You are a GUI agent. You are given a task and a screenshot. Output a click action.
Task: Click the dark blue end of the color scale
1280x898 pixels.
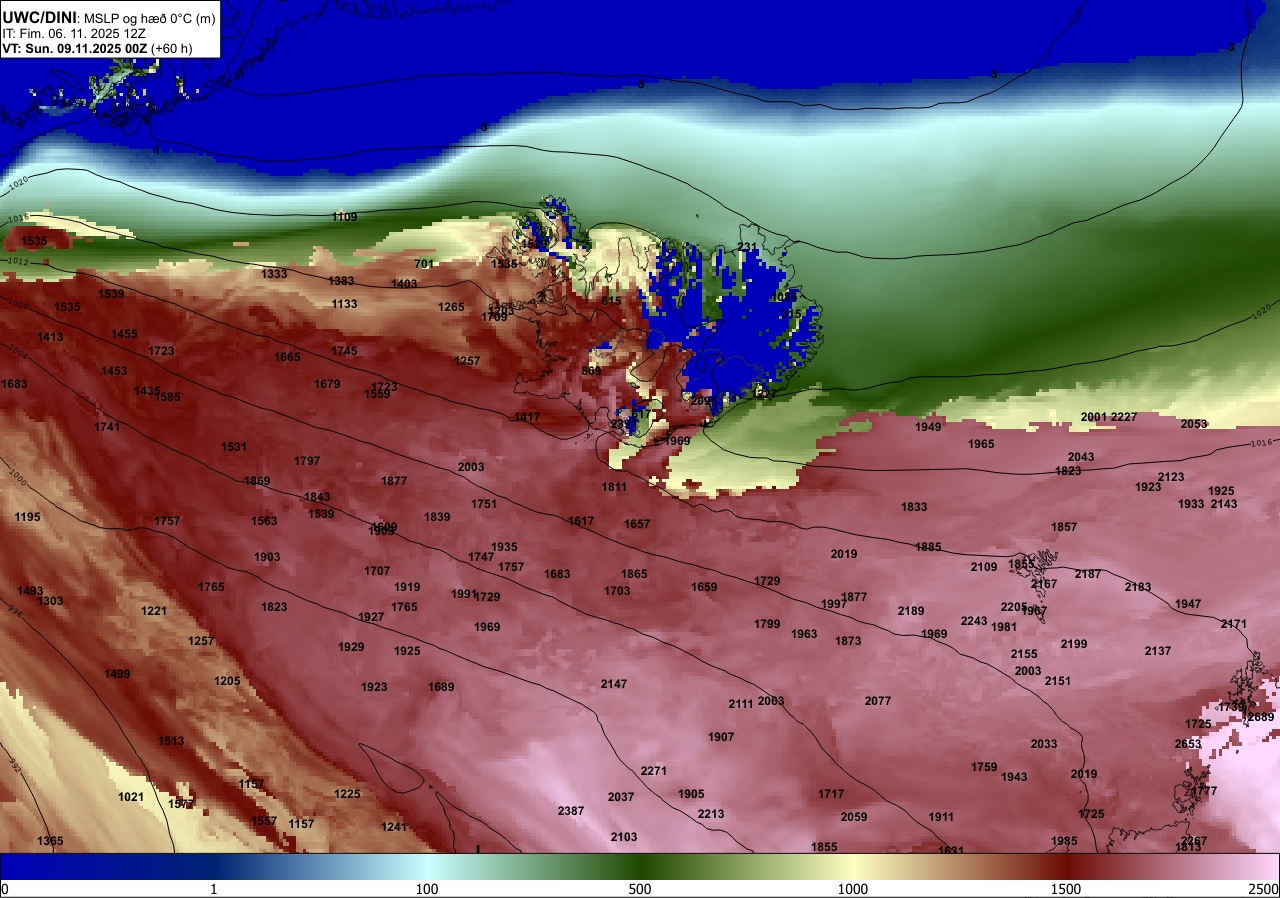[20, 866]
